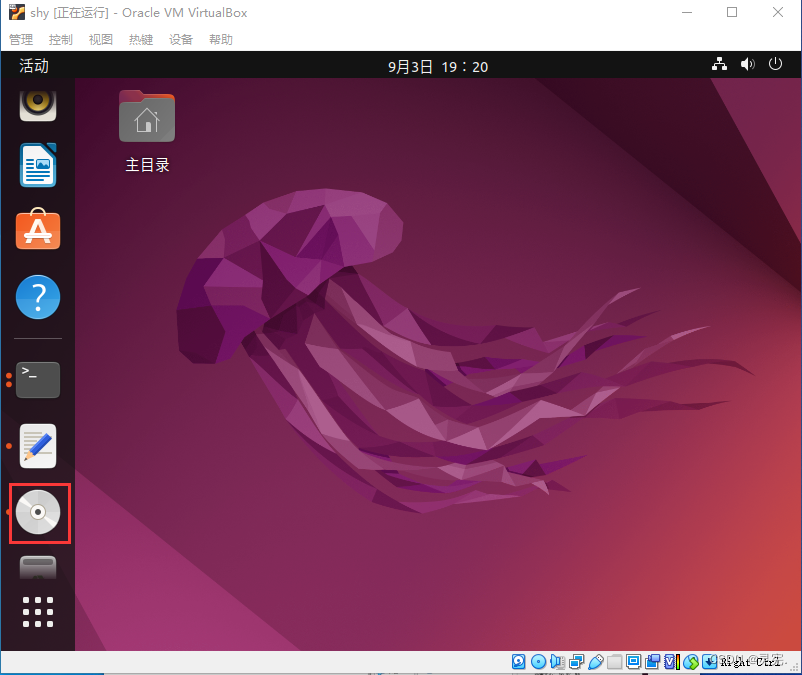Click the USB devices status icon
Screen dimensions: 802x675
click(596, 662)
